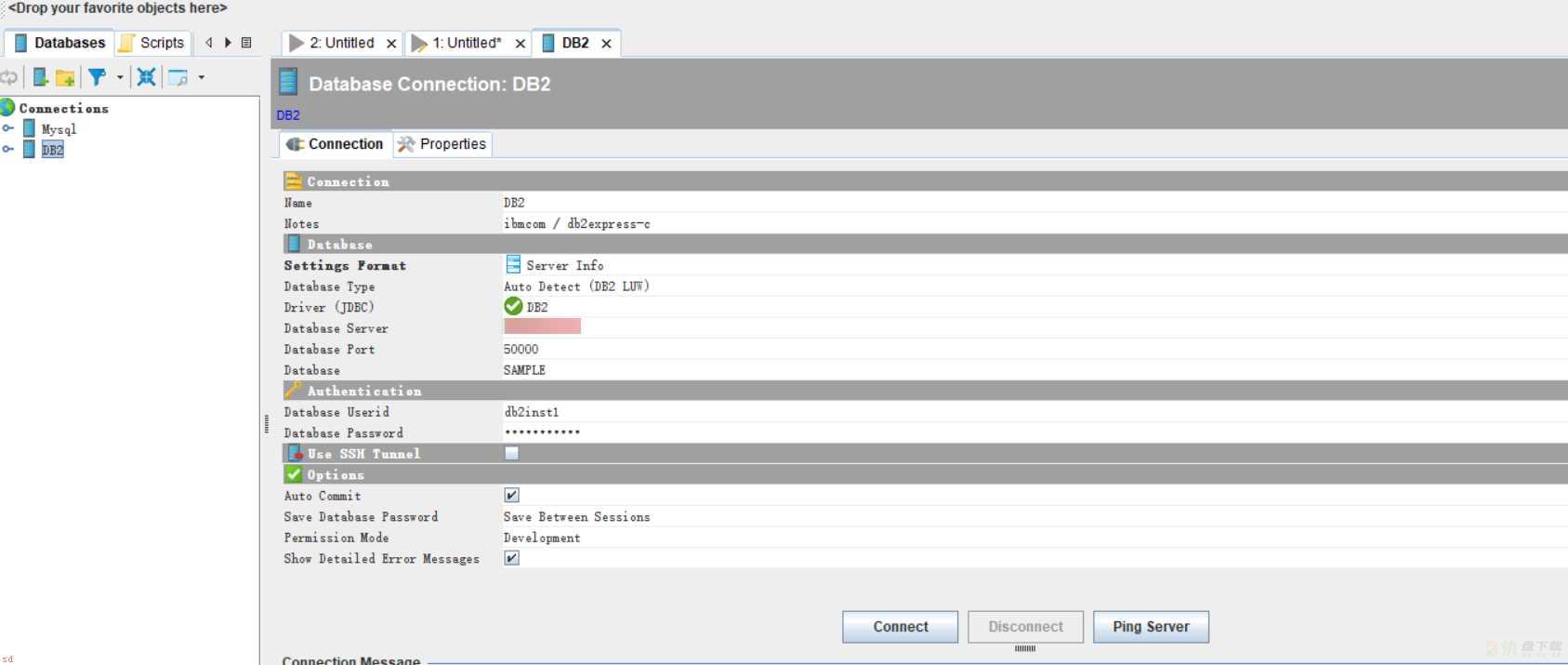This screenshot has height=665, width=1568.
Task: Close the DB2 editor tab
Action: [606, 44]
